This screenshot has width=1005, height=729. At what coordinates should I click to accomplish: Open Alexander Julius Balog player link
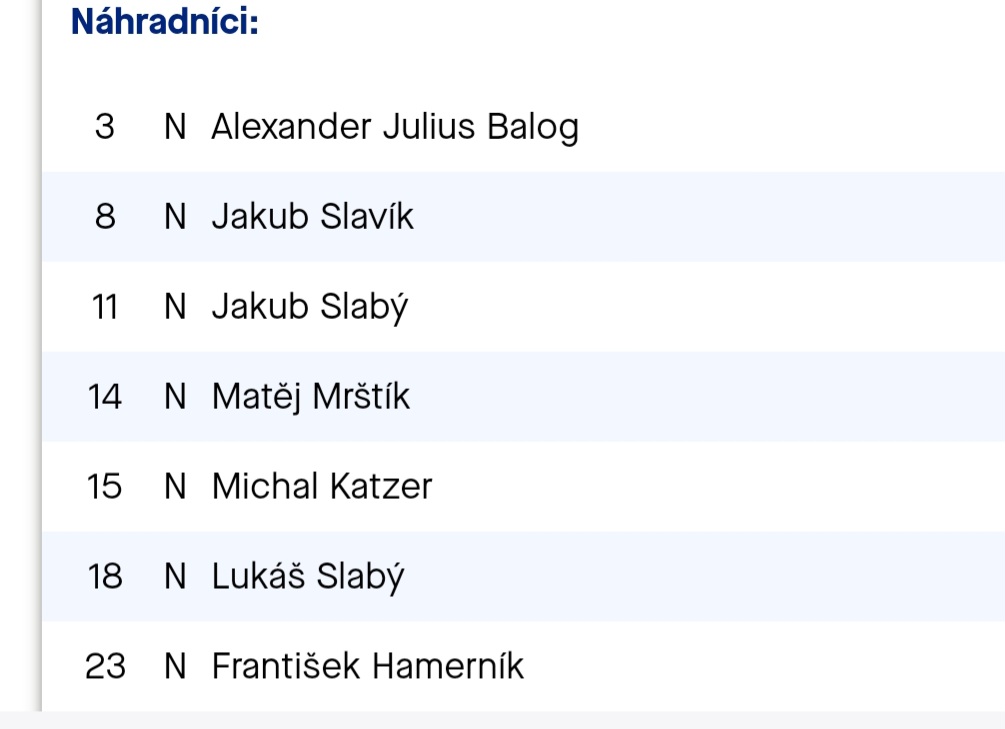395,127
